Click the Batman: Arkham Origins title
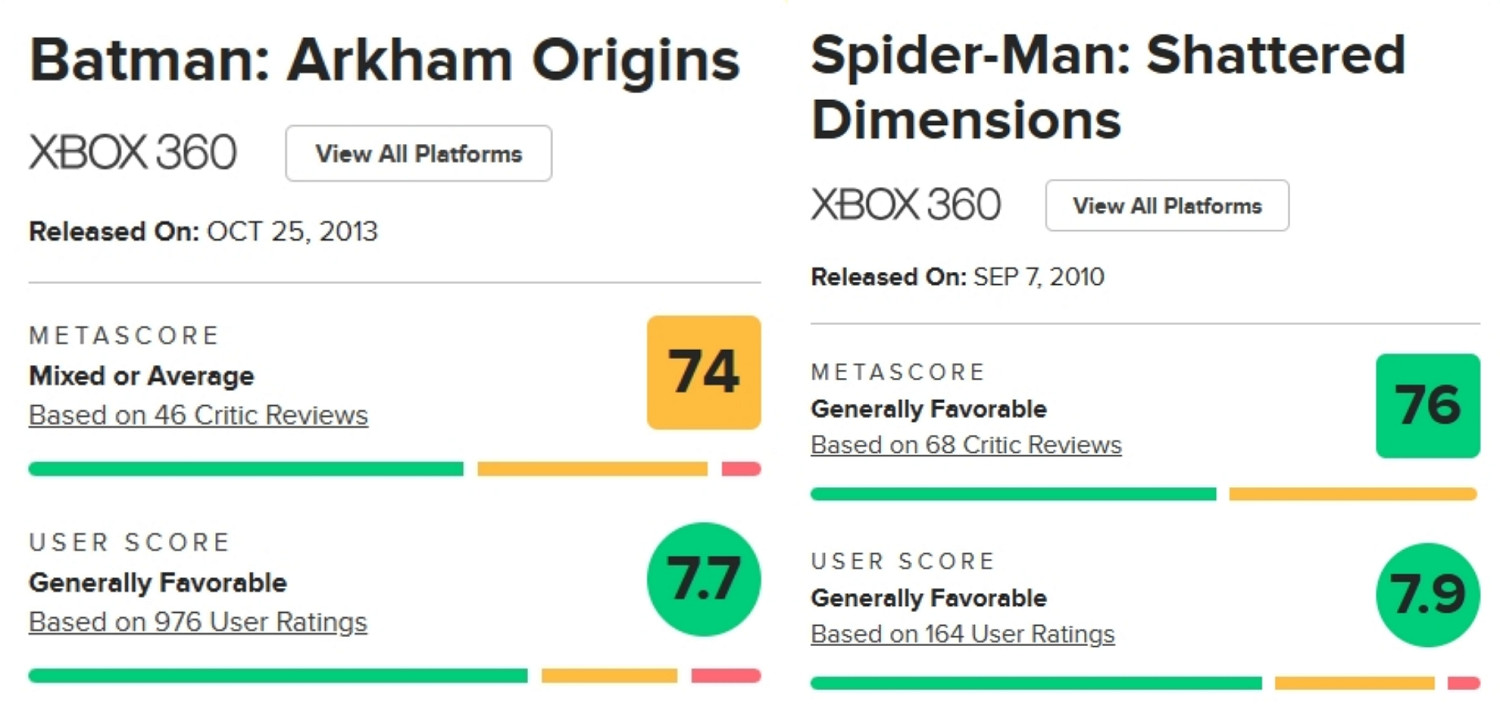The width and height of the screenshot is (1500, 706). (x=385, y=60)
